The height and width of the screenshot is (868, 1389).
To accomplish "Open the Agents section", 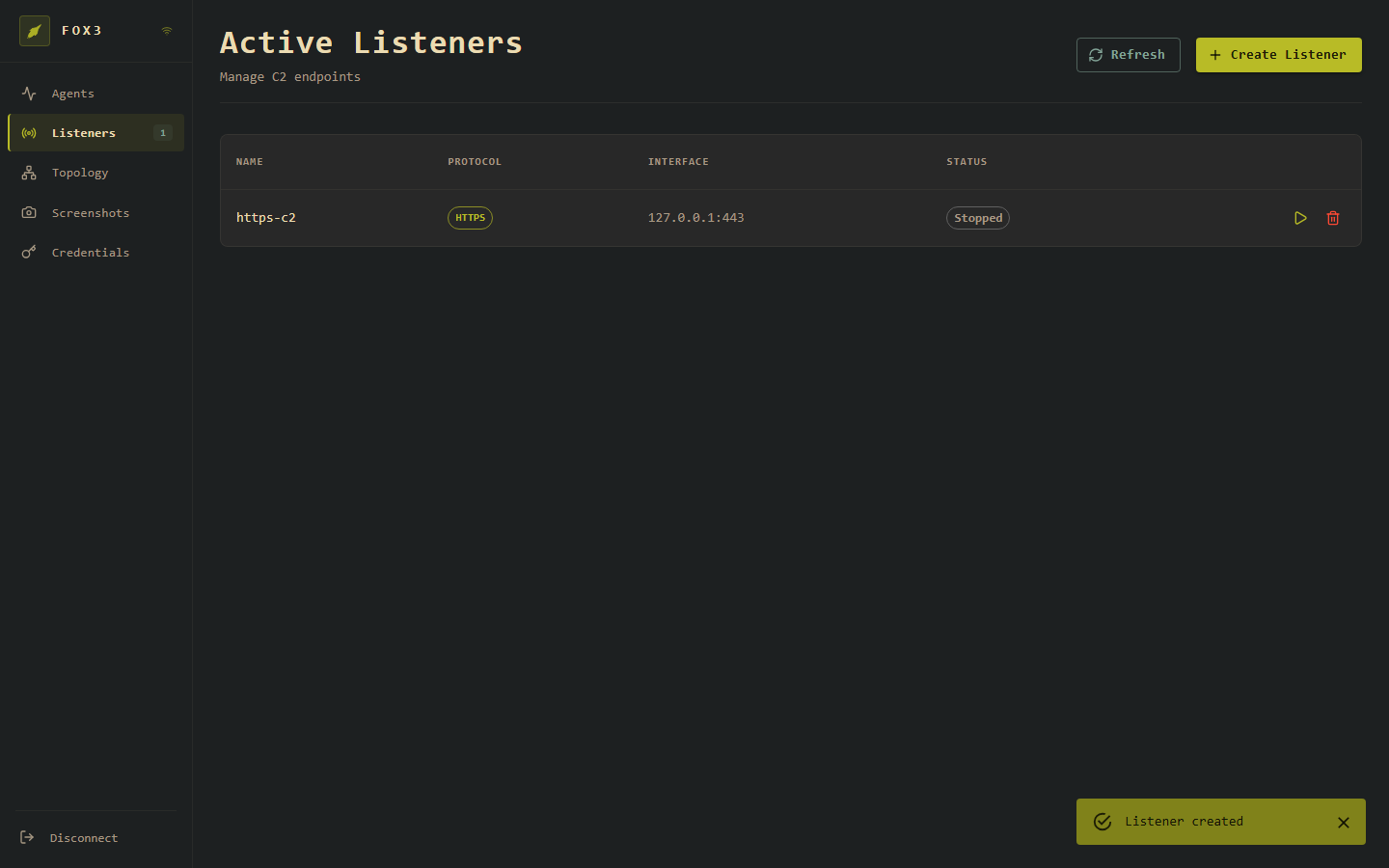I will click(x=95, y=94).
